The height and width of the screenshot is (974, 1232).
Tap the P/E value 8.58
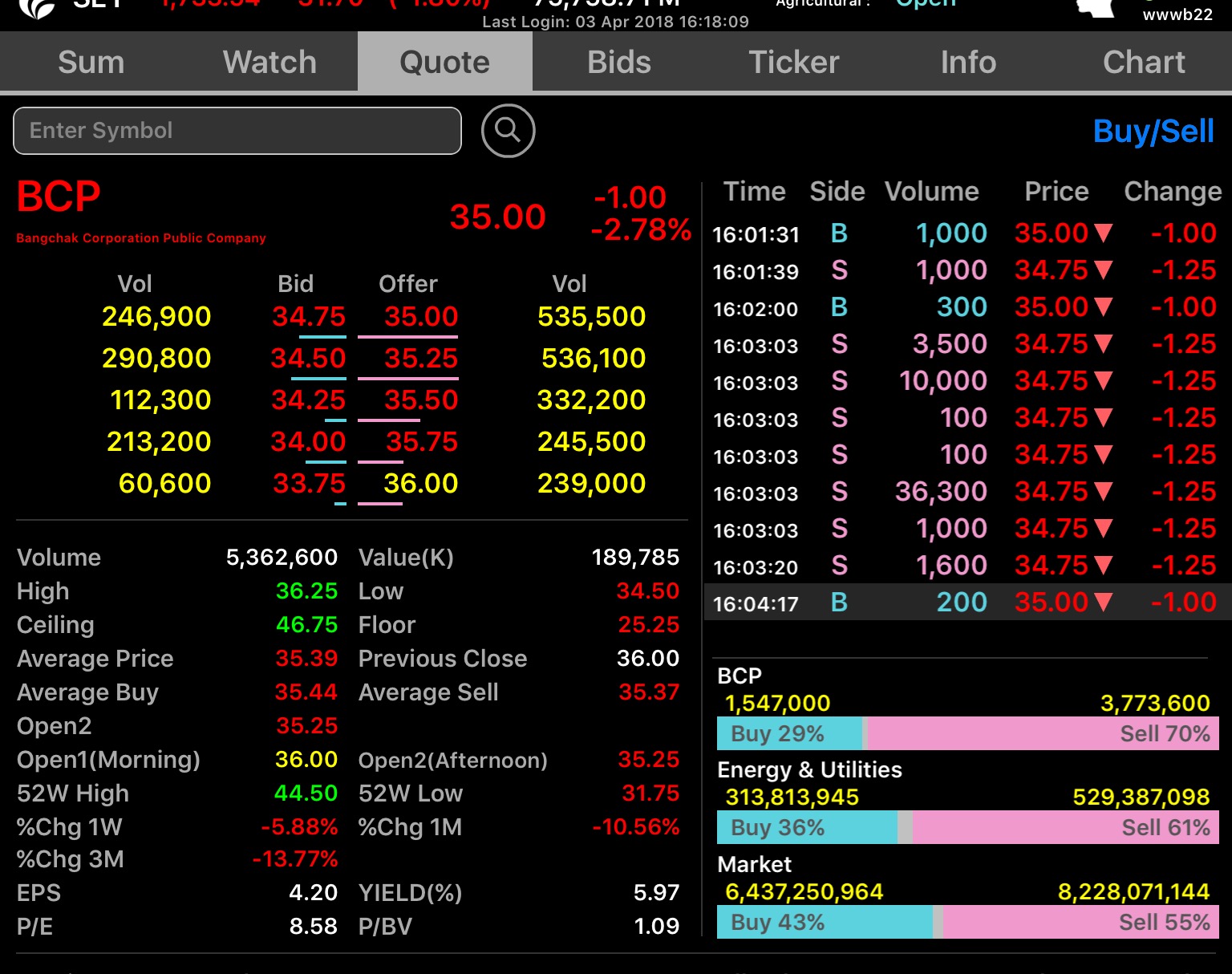coord(314,926)
